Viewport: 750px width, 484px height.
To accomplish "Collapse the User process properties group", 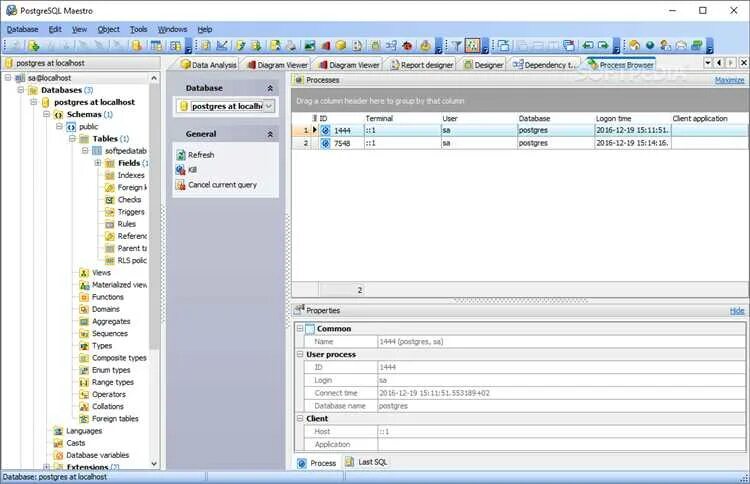I will coord(300,354).
